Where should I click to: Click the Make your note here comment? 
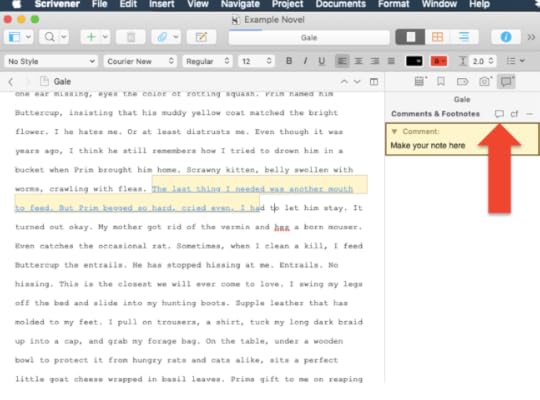point(428,145)
